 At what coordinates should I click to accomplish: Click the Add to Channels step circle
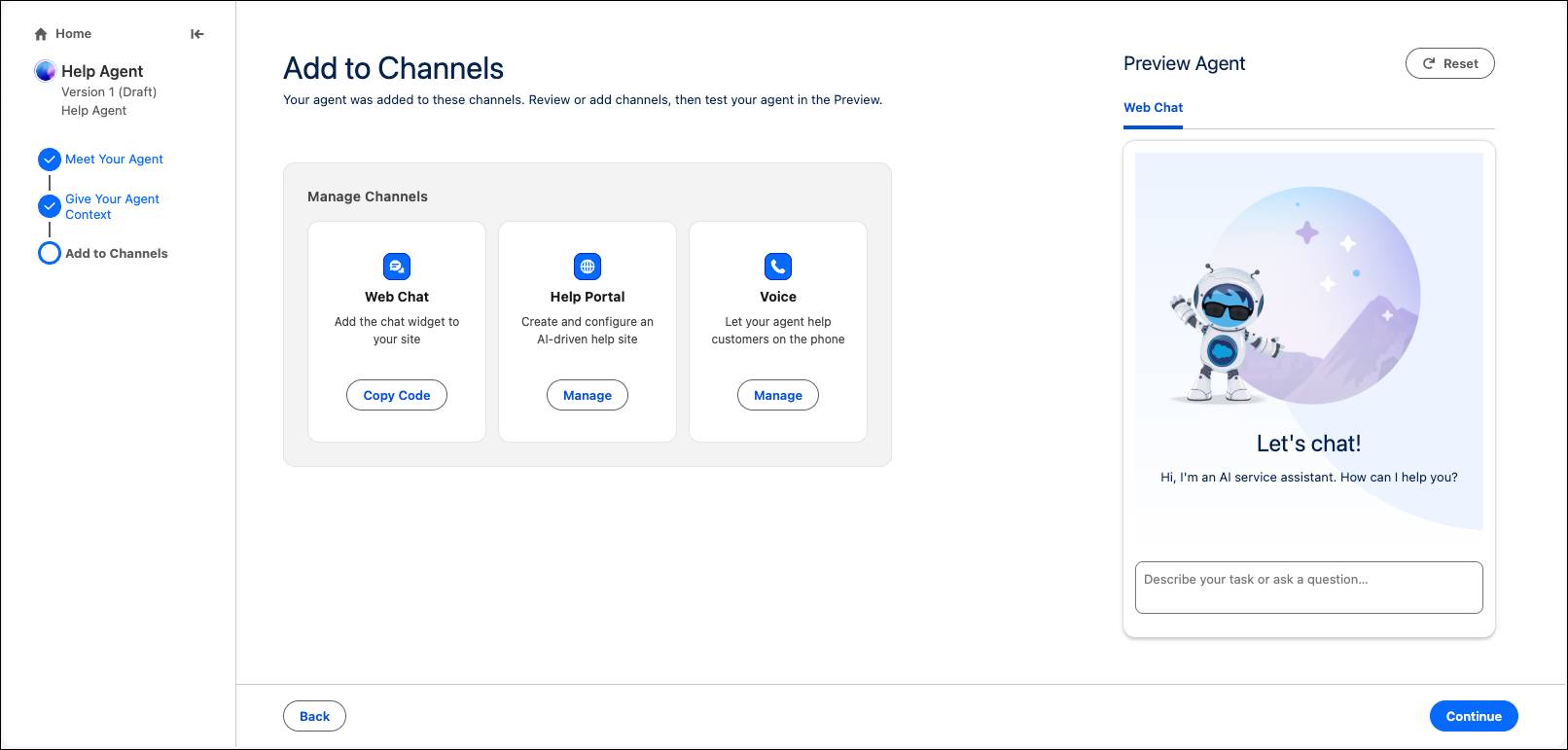click(x=50, y=254)
